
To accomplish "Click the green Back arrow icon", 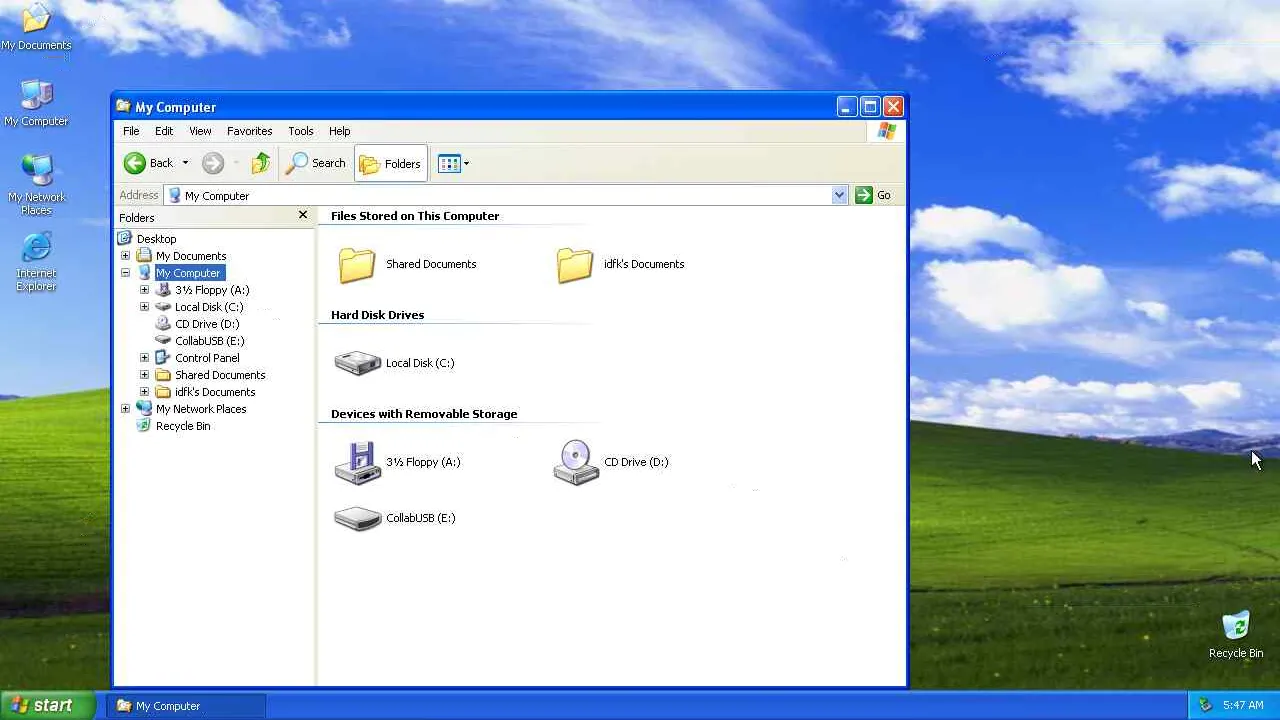I will coord(134,163).
